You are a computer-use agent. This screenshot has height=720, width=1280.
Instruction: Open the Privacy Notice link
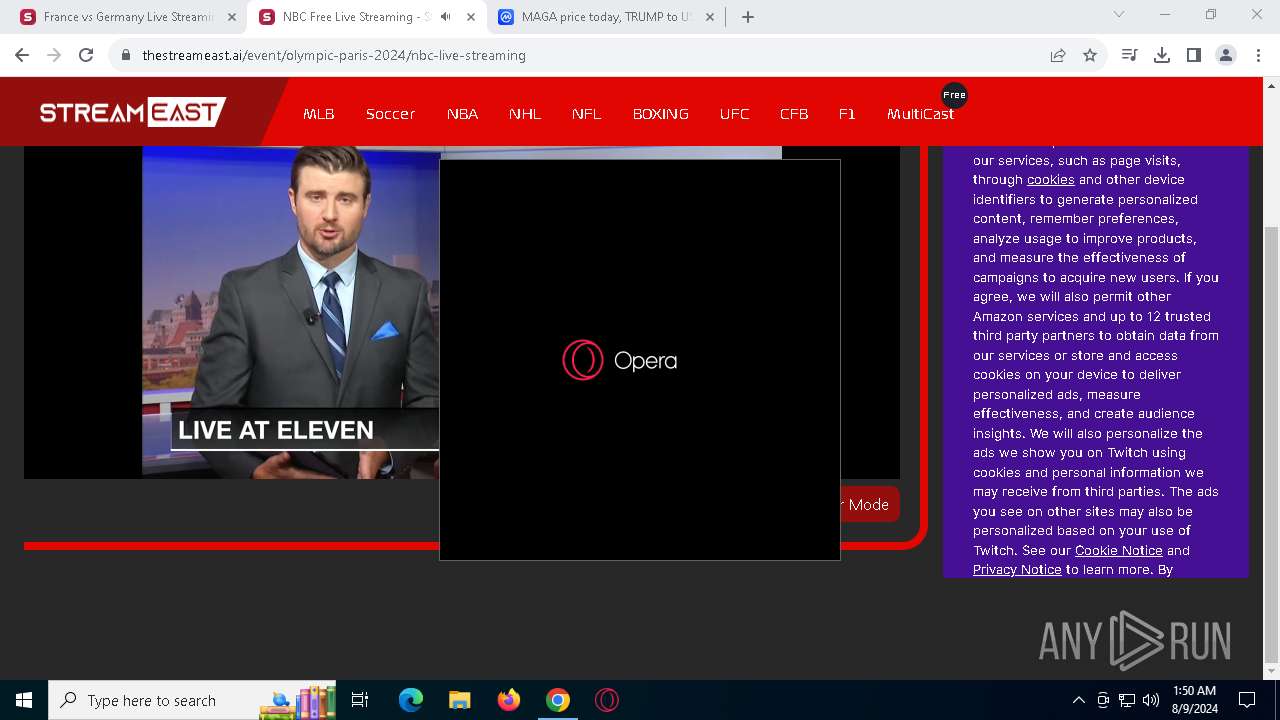coord(1017,570)
